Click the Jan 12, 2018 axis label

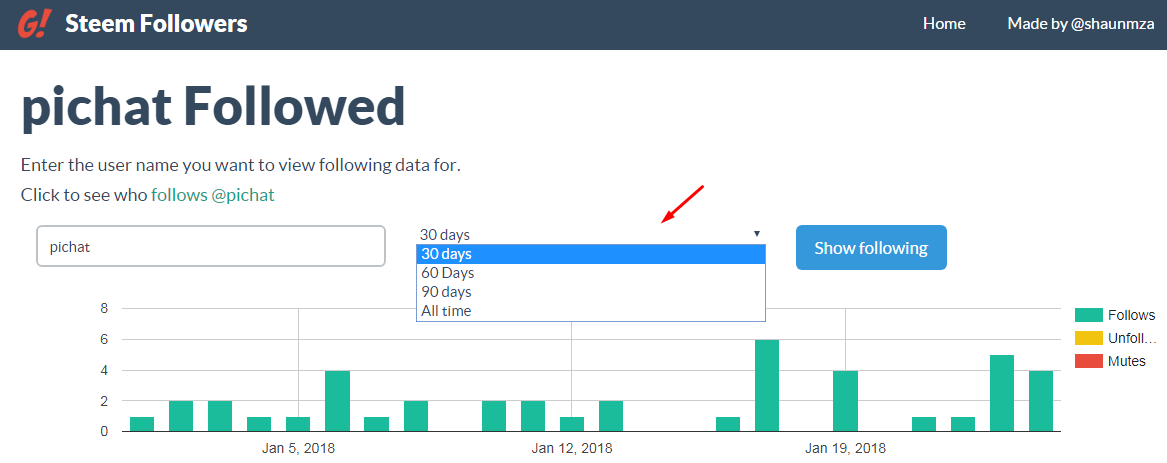tap(572, 449)
